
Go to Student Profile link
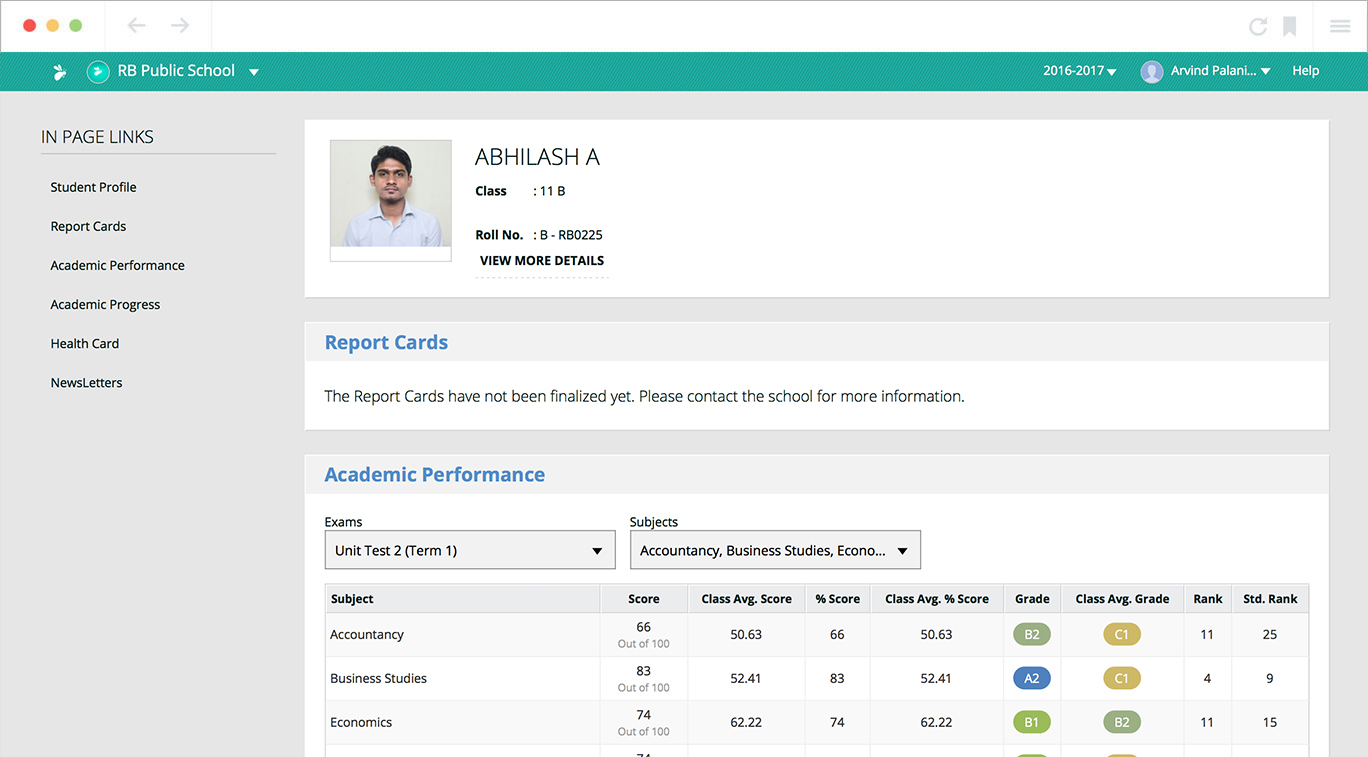(93, 187)
